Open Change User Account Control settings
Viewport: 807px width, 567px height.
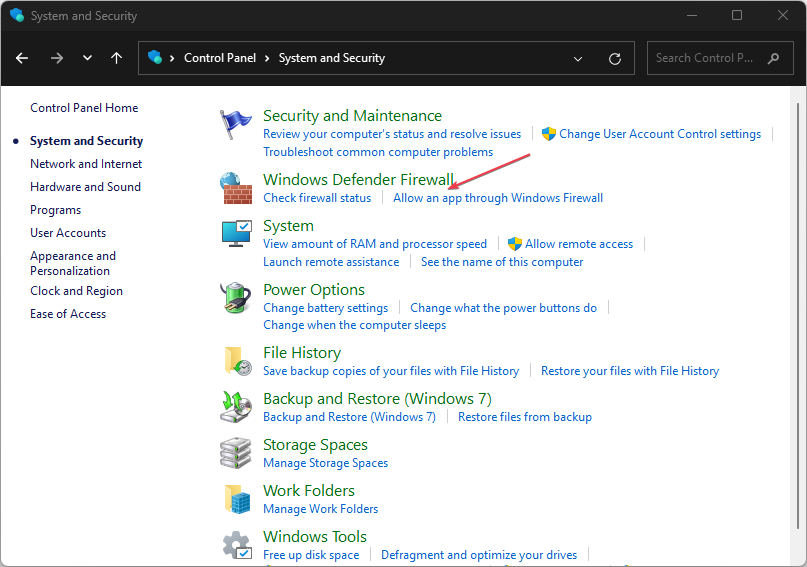pos(660,134)
